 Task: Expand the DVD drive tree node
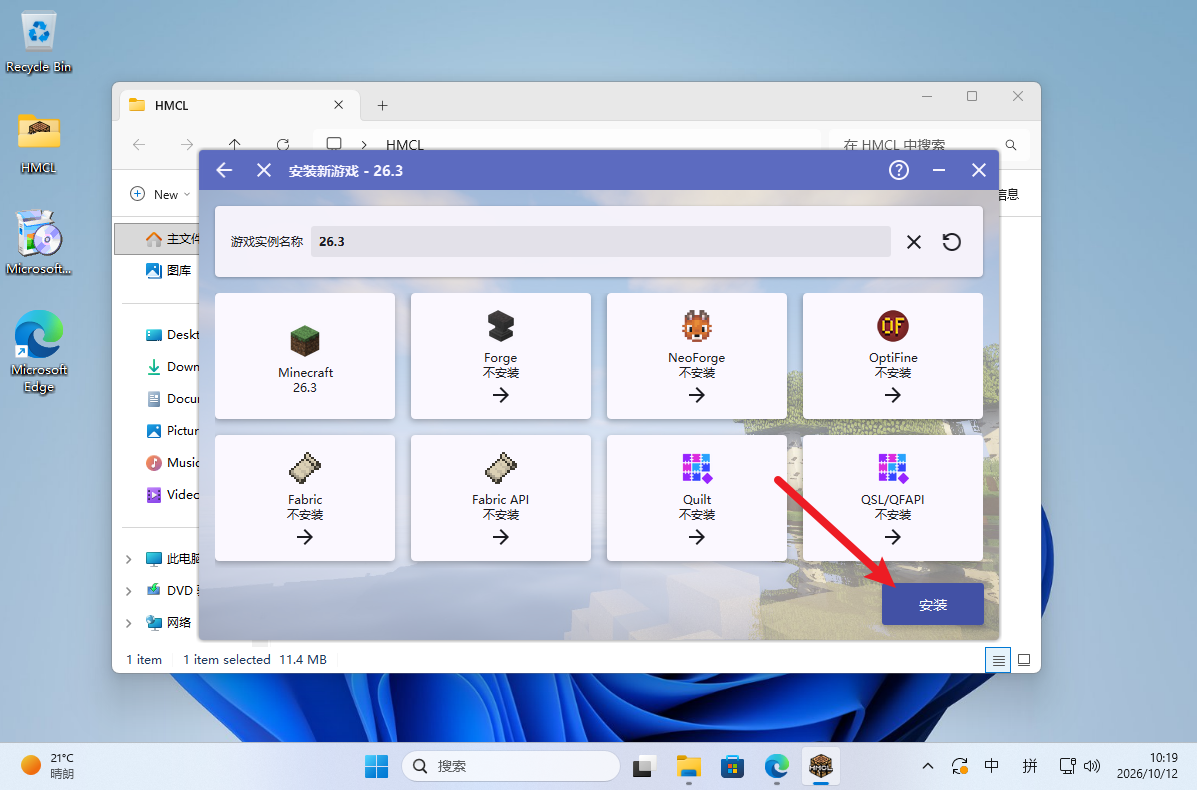[128, 591]
